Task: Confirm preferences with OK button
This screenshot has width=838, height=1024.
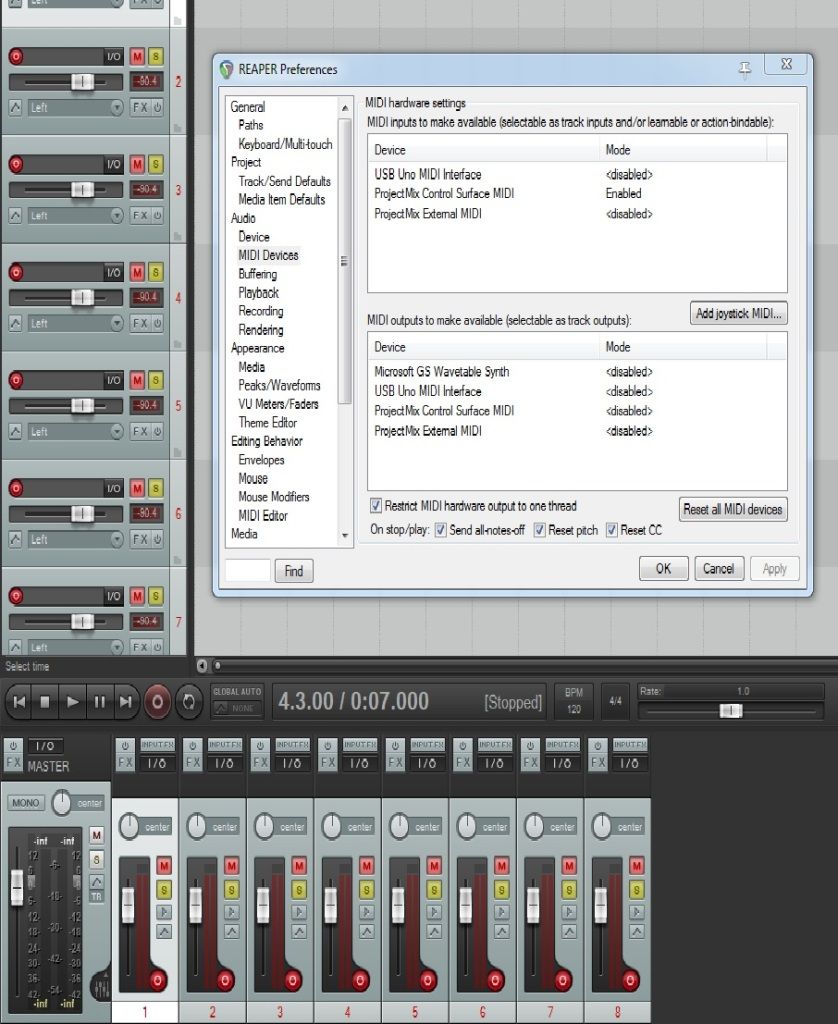Action: 664,569
